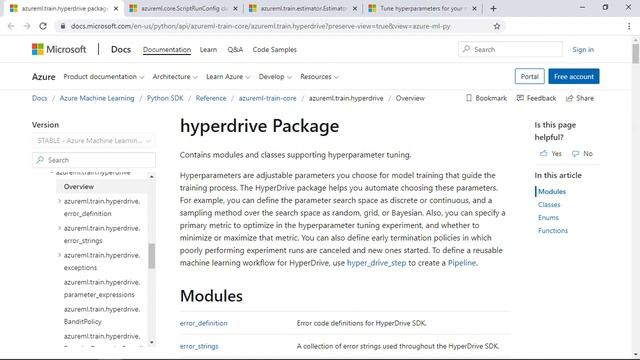Image resolution: width=640 pixels, height=360 pixels.
Task: Expand error_strings tree node
Action: (x=60, y=228)
